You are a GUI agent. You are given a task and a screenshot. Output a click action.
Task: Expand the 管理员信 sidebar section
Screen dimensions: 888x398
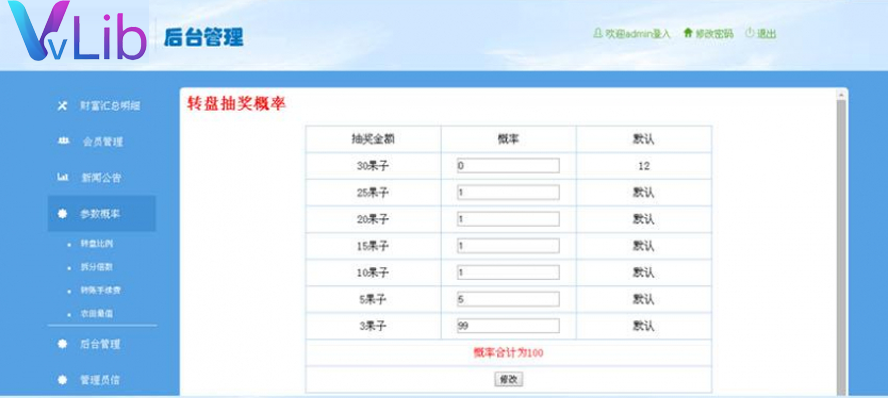[x=101, y=380]
